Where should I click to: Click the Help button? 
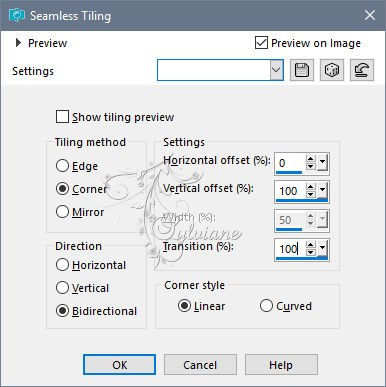click(x=281, y=365)
